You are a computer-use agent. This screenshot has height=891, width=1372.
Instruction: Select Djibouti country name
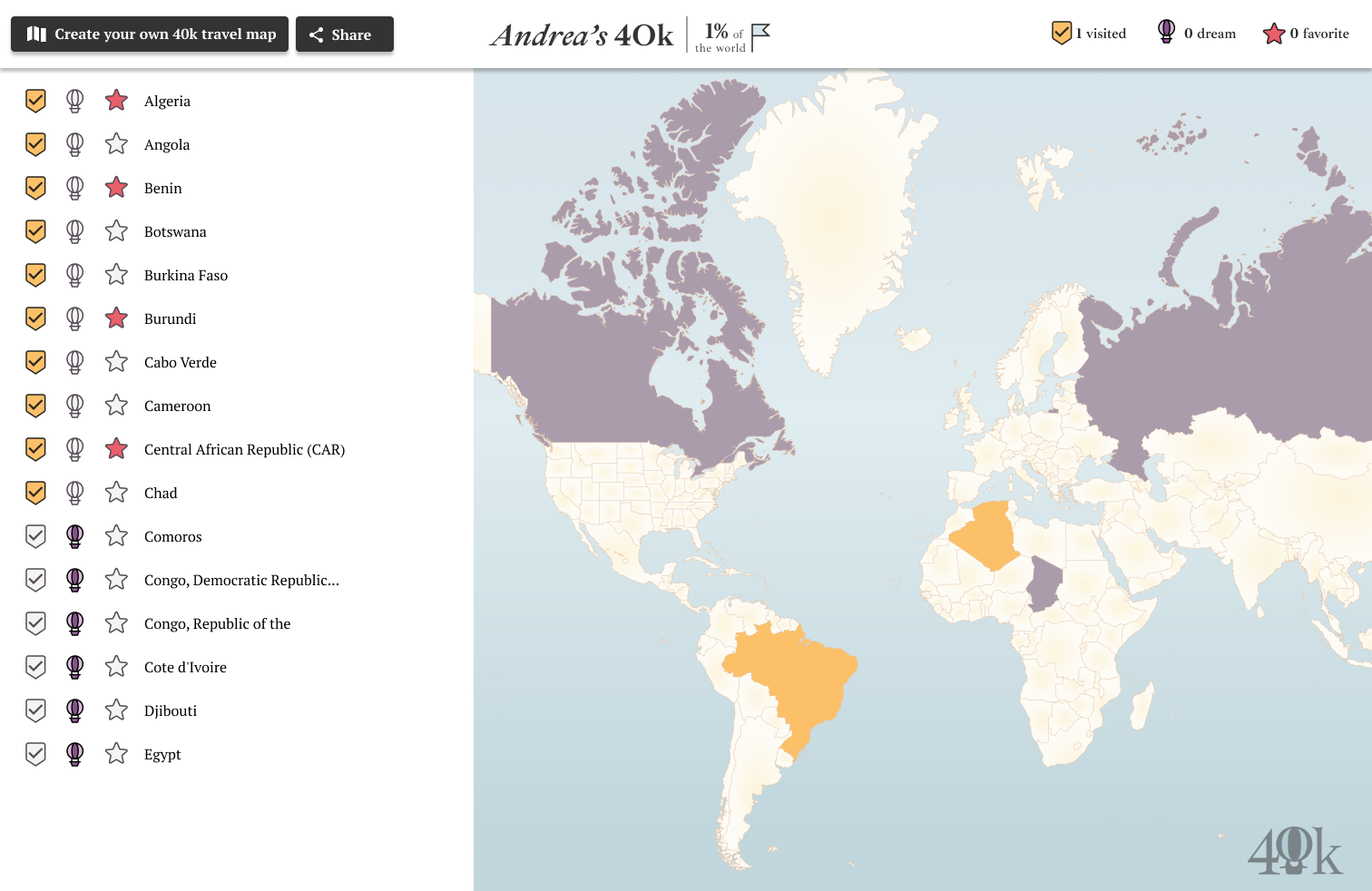coord(171,710)
